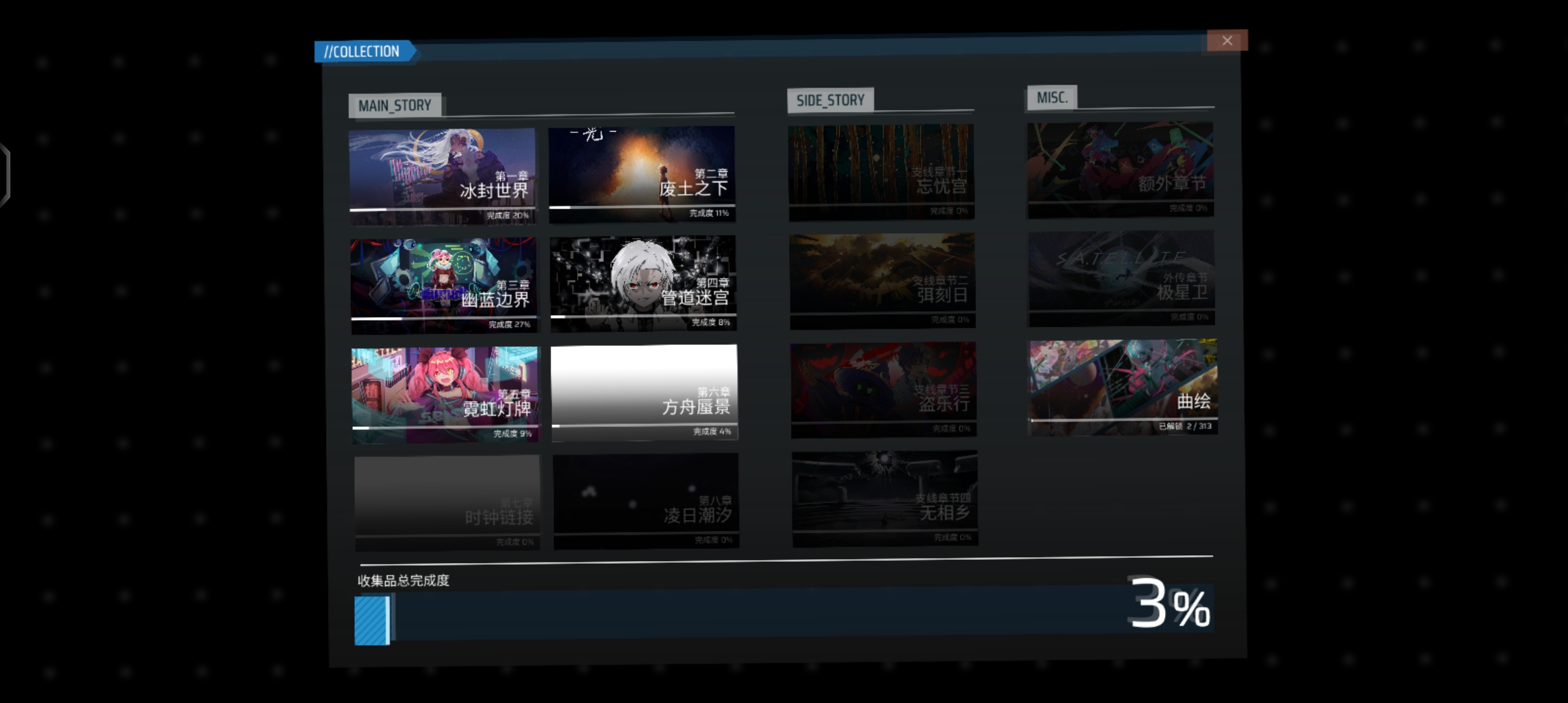Click the 已解锁 2/313 text on 曲绘
This screenshot has width=1568, height=703.
point(1184,426)
